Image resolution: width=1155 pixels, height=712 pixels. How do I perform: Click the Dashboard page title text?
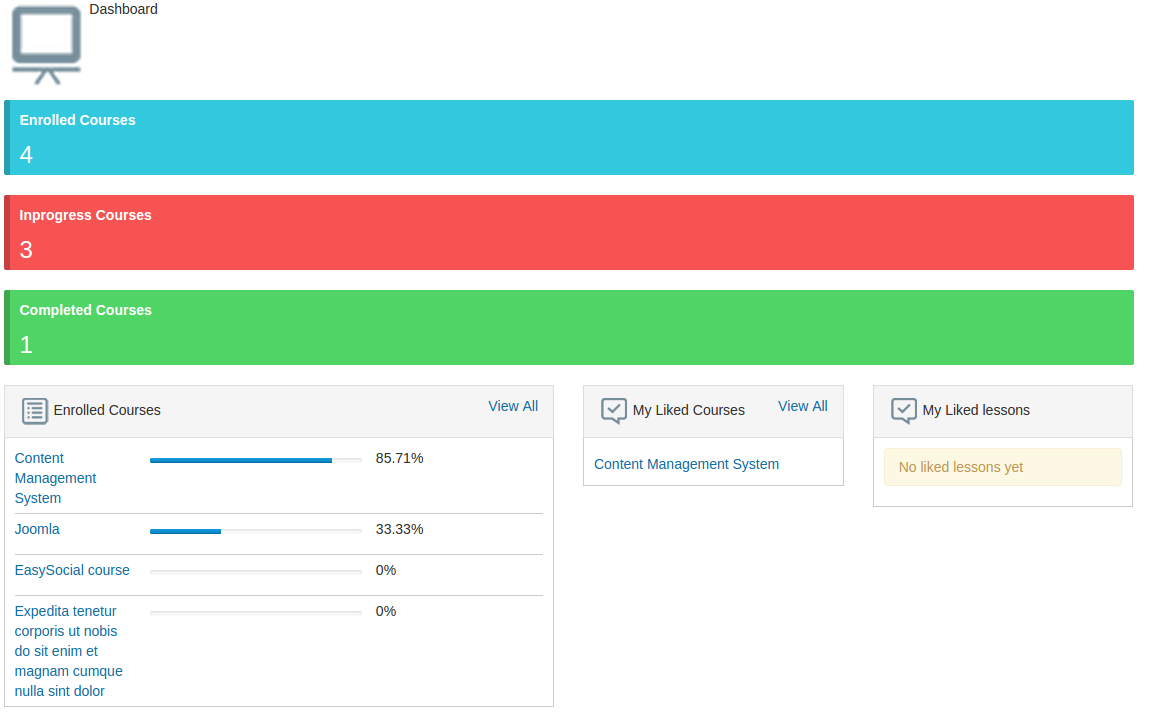click(123, 9)
